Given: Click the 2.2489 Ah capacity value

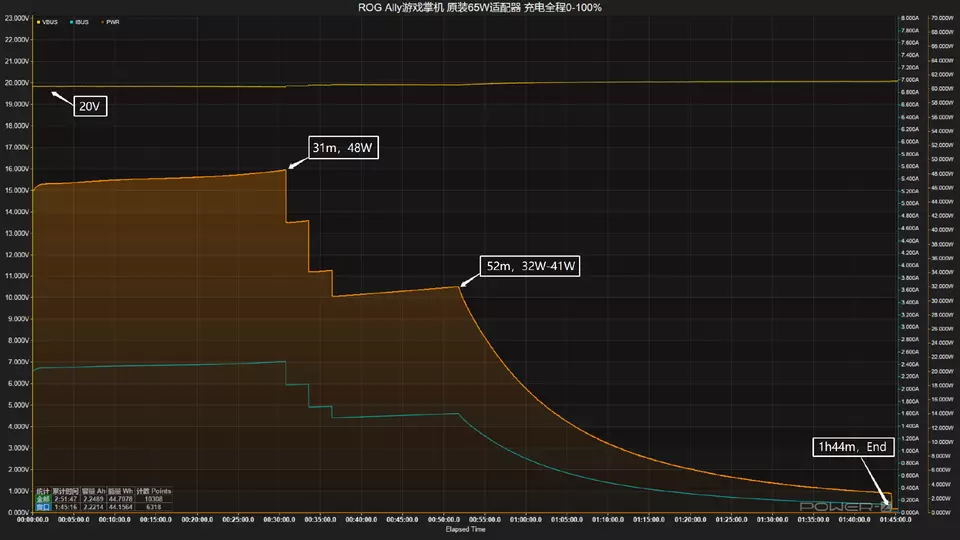Looking at the screenshot, I should (93, 499).
